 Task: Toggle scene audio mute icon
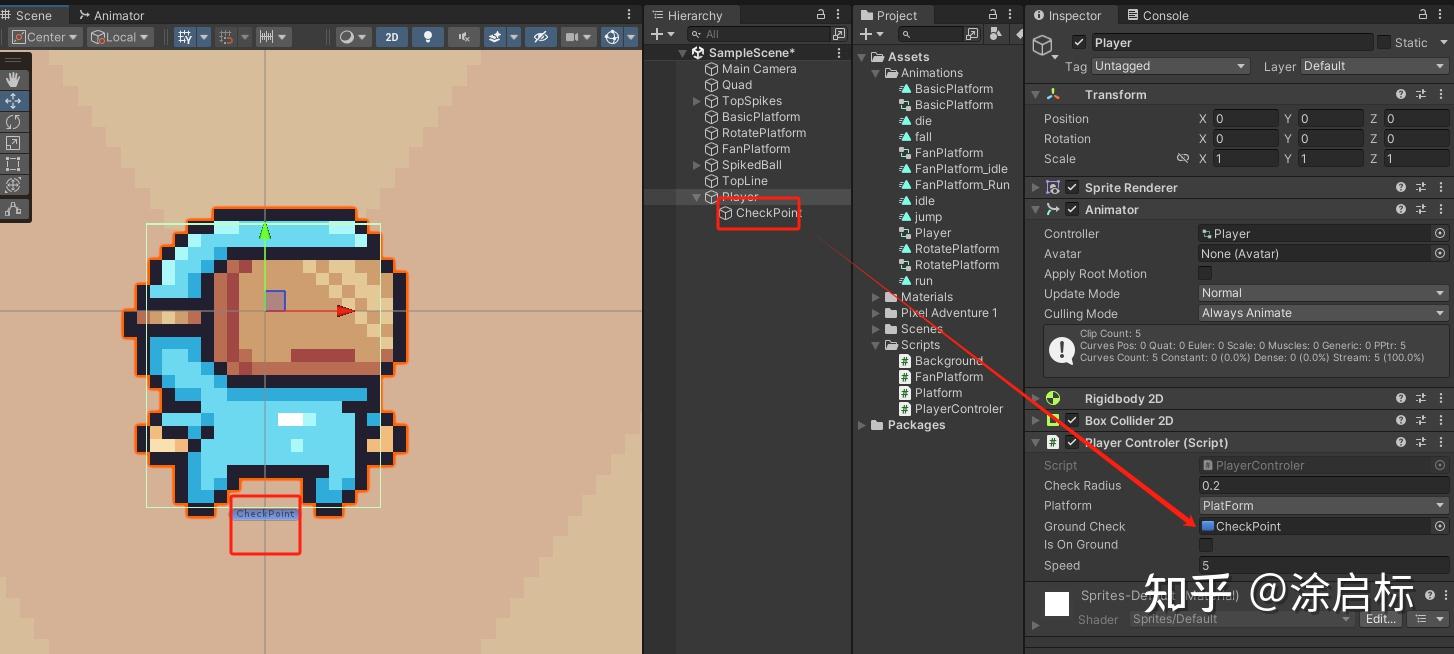click(x=463, y=37)
